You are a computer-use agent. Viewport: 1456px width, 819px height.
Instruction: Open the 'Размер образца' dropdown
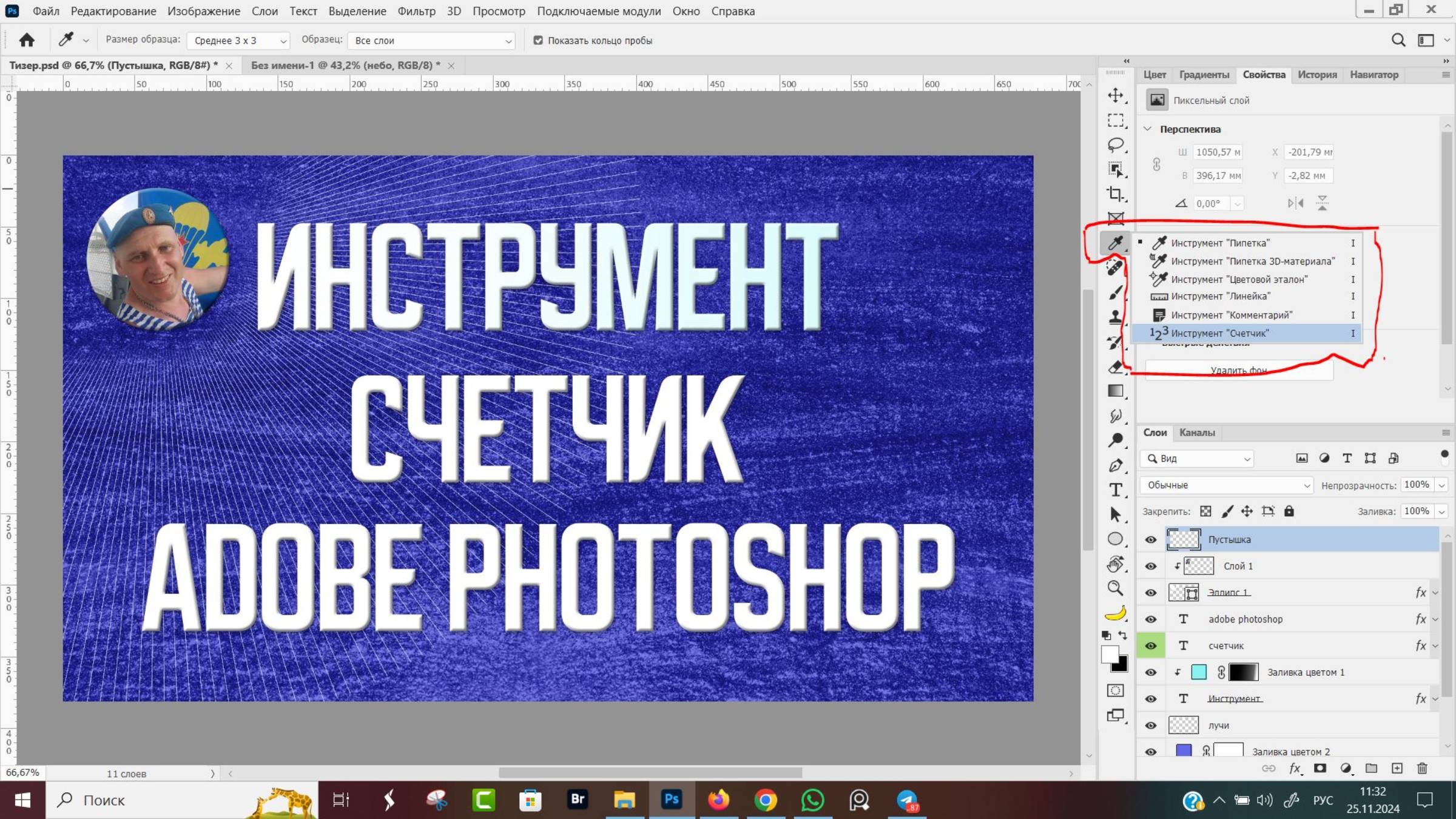[x=238, y=41]
